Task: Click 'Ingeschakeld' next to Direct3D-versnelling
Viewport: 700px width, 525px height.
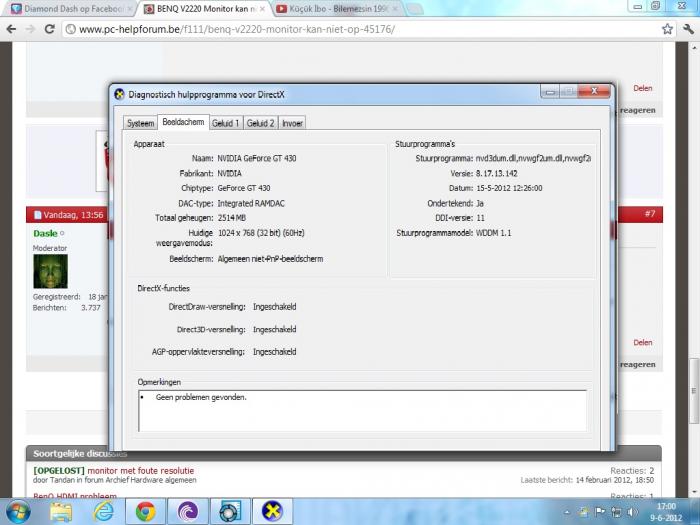Action: tap(275, 329)
